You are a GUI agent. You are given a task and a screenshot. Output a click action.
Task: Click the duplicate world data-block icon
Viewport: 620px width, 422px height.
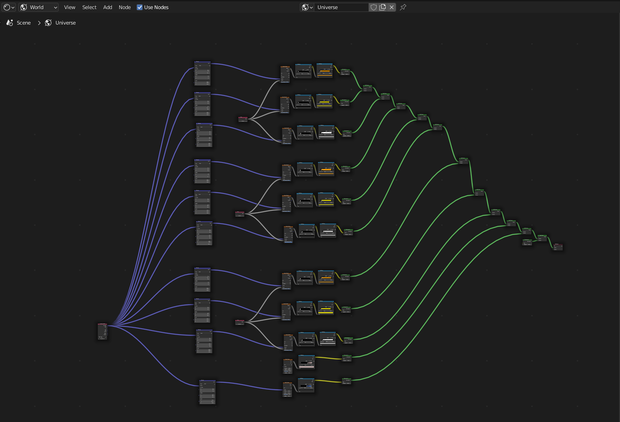382,7
